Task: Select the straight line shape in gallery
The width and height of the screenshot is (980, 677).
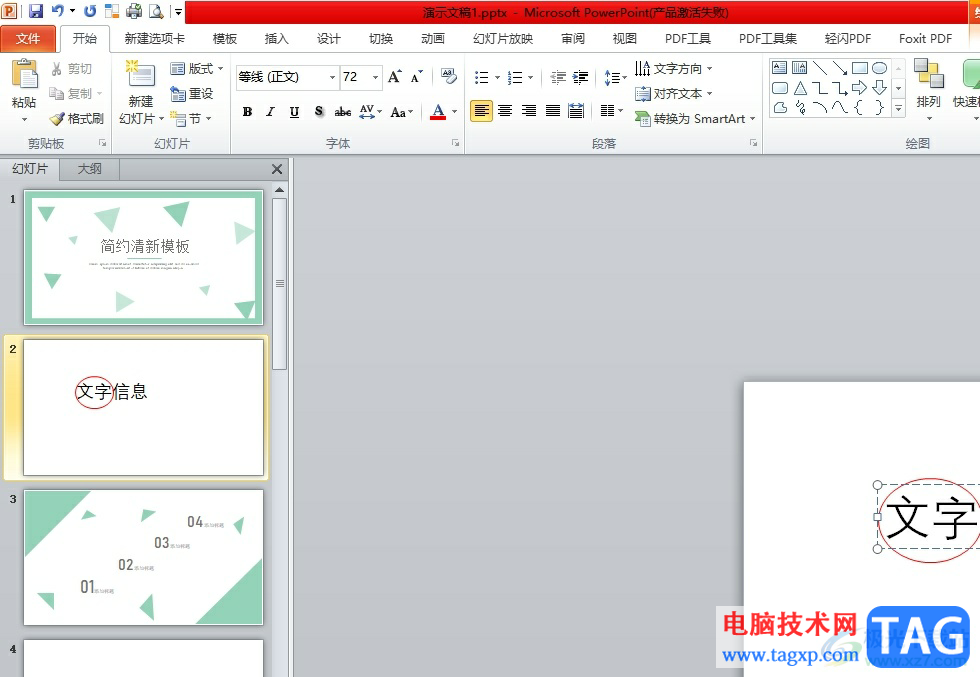Action: click(820, 68)
